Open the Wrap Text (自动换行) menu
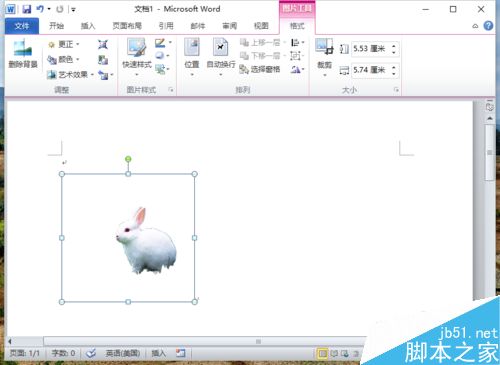 click(x=221, y=57)
